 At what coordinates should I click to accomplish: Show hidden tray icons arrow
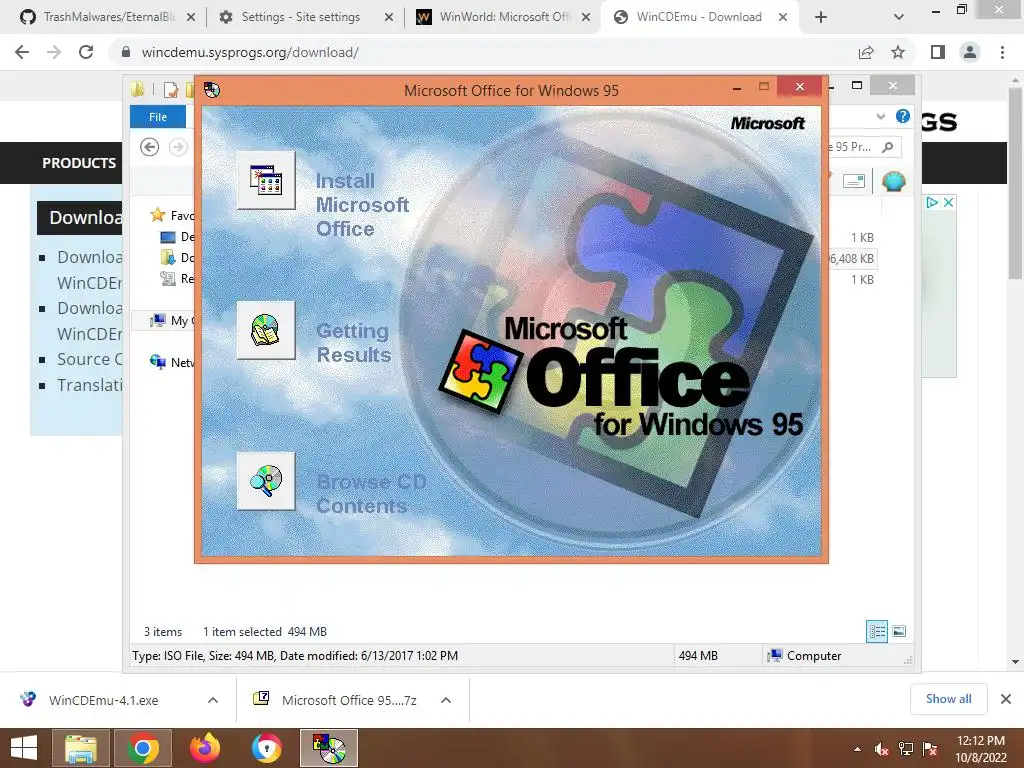(x=857, y=749)
